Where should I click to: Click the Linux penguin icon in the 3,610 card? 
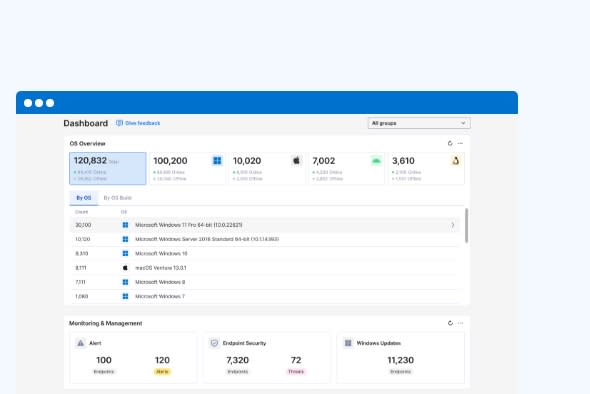click(x=456, y=161)
